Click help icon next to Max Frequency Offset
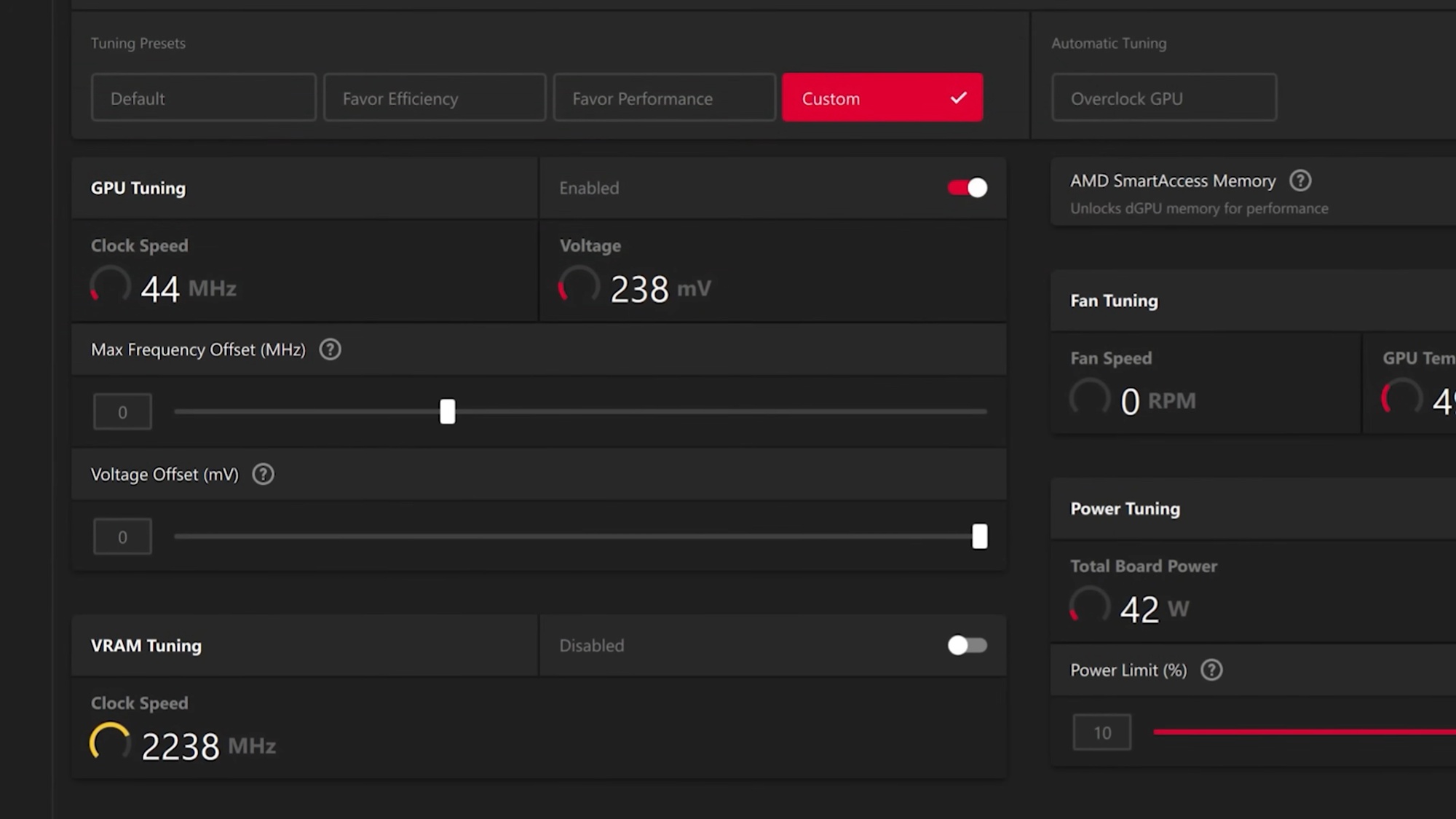This screenshot has height=819, width=1456. [x=330, y=349]
